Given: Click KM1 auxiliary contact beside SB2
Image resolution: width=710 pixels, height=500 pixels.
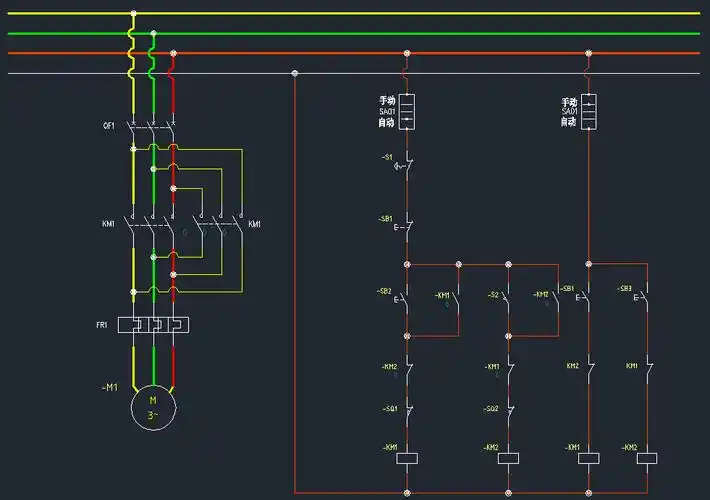Looking at the screenshot, I should 458,298.
